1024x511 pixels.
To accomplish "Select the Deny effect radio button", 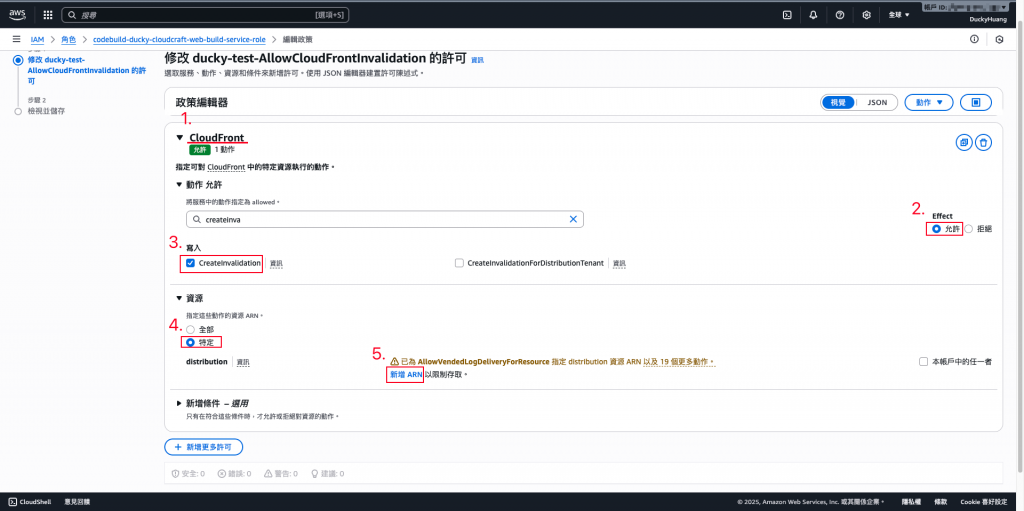I will (968, 229).
